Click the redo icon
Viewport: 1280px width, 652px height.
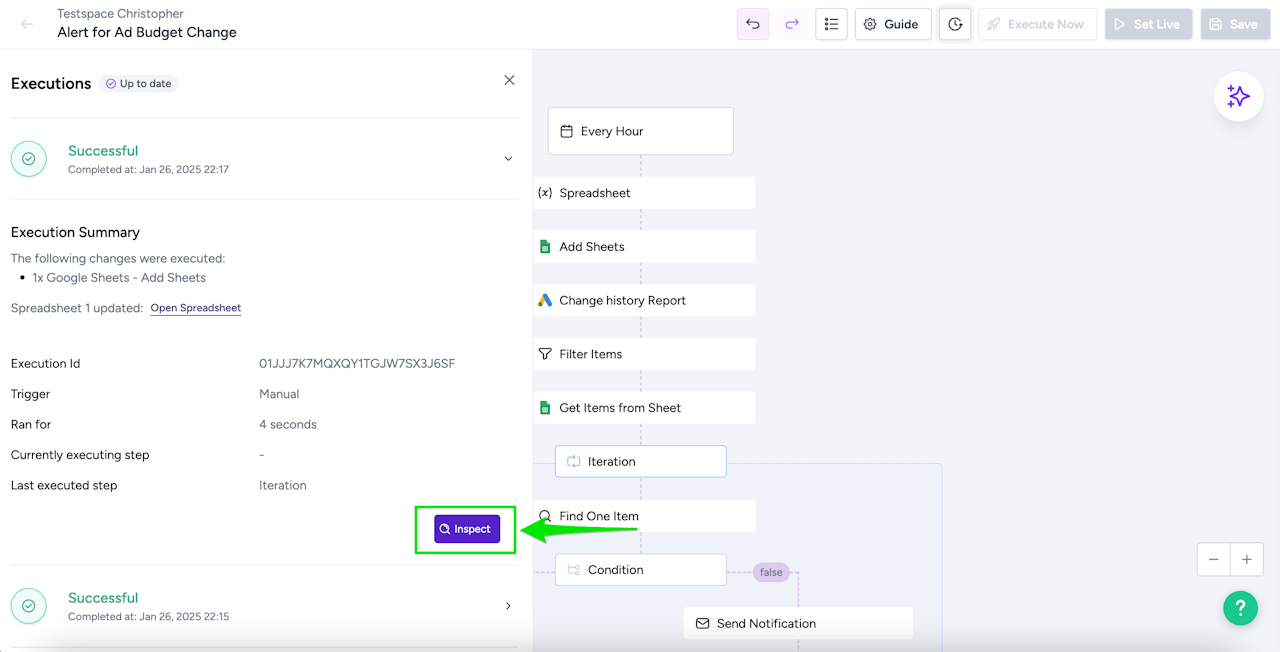[x=792, y=24]
